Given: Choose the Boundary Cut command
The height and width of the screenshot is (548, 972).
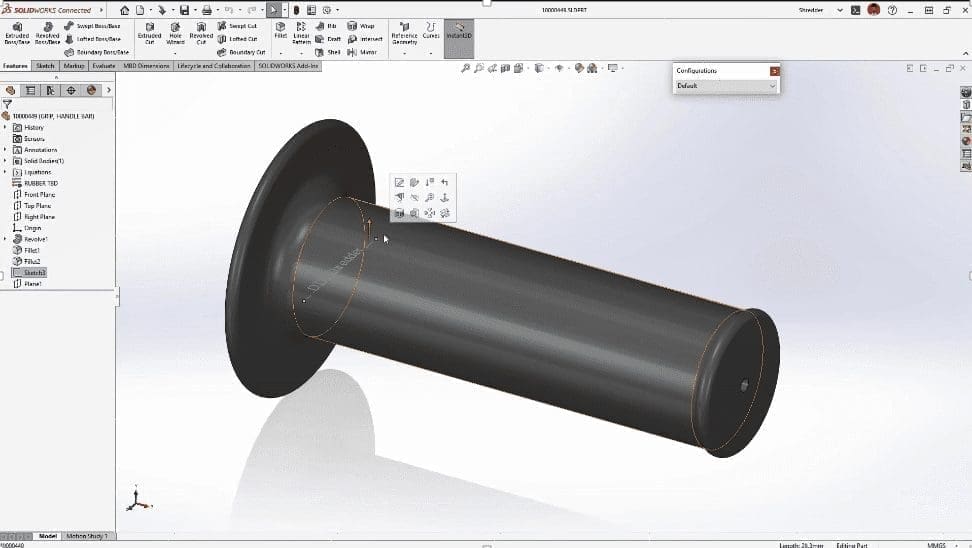Looking at the screenshot, I should click(x=241, y=52).
